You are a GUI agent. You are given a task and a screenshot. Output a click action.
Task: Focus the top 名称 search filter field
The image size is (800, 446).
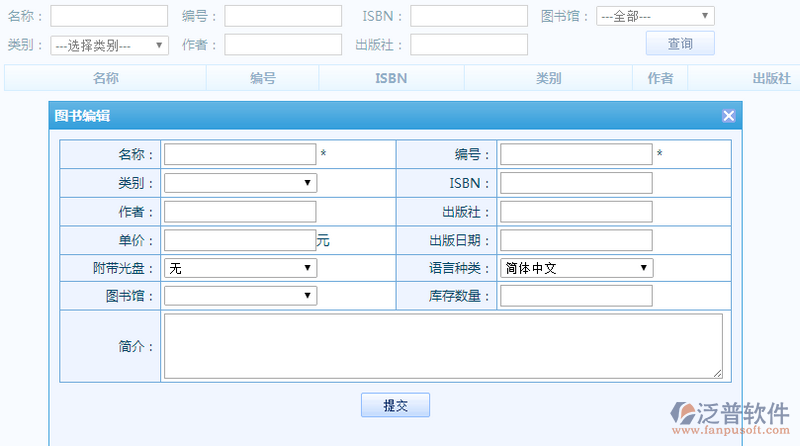pos(109,16)
